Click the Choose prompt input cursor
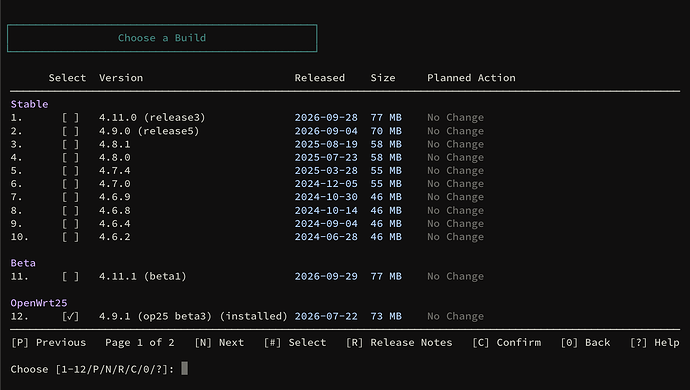 click(184, 368)
